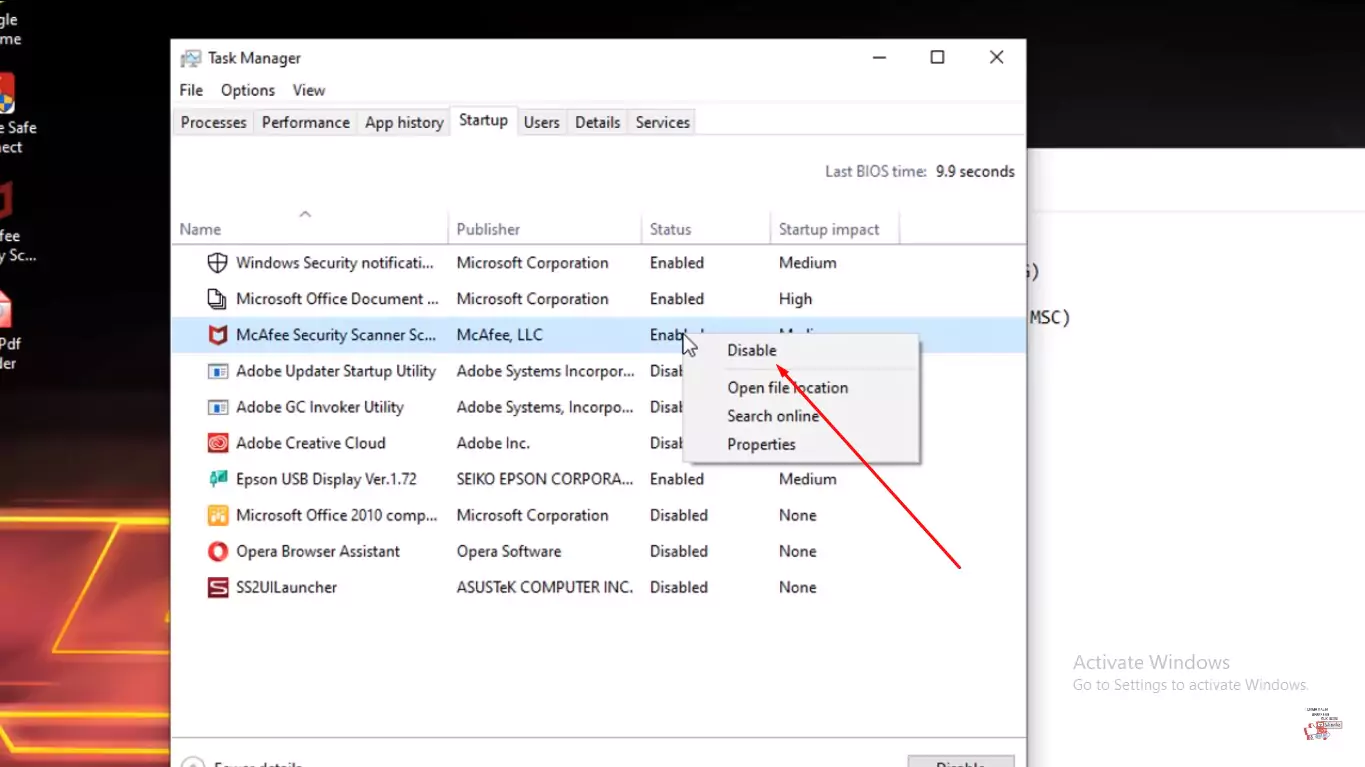Click the Microsoft Office Document row icon
This screenshot has width=1365, height=767.
point(217,299)
